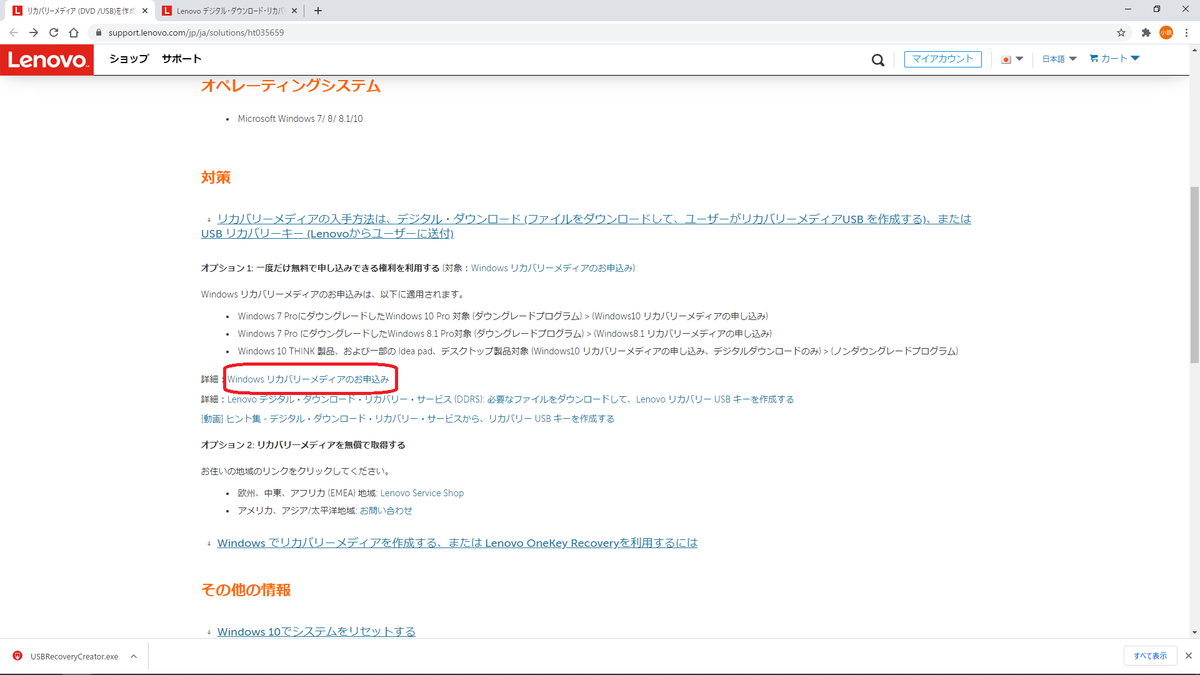
Task: Click the Lenovo logo
Action: pos(47,59)
